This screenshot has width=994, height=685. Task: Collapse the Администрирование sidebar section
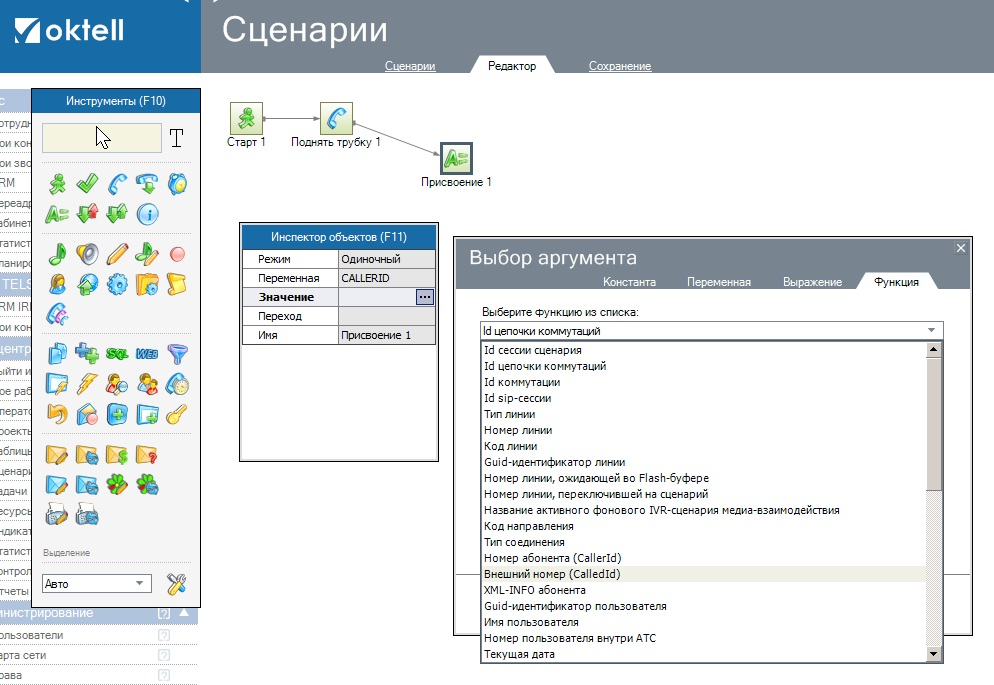pos(184,613)
